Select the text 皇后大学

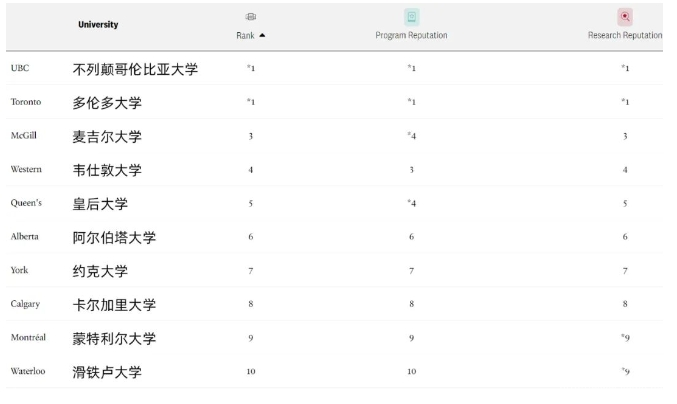point(100,204)
